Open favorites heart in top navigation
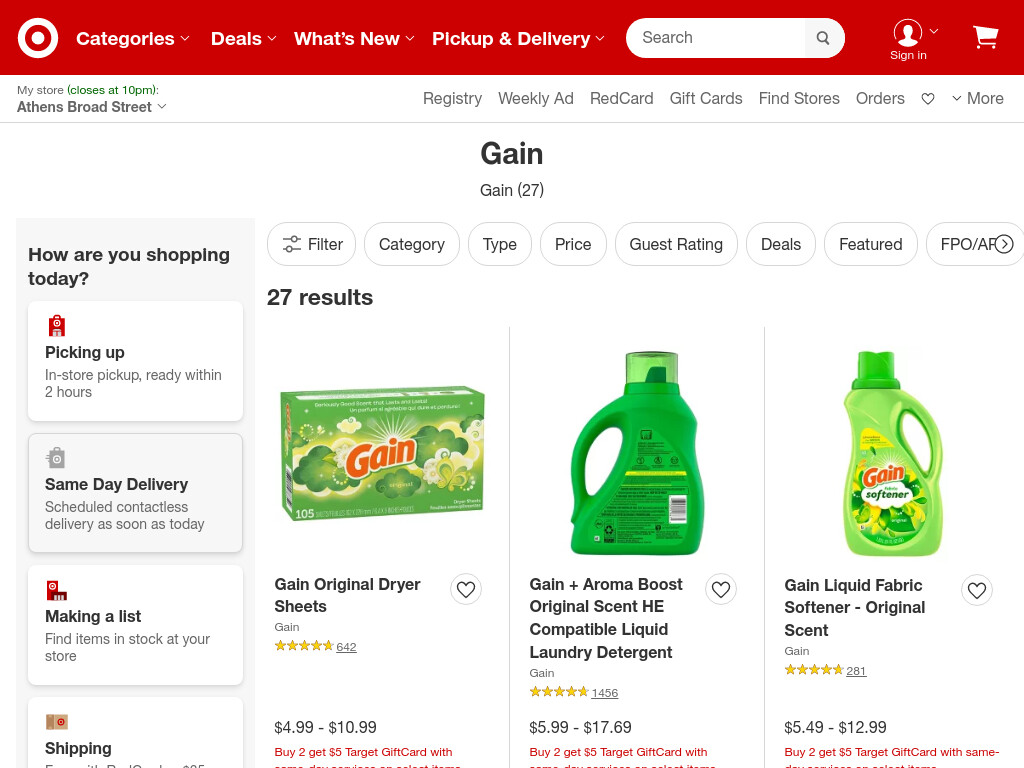This screenshot has height=768, width=1024. click(x=927, y=99)
